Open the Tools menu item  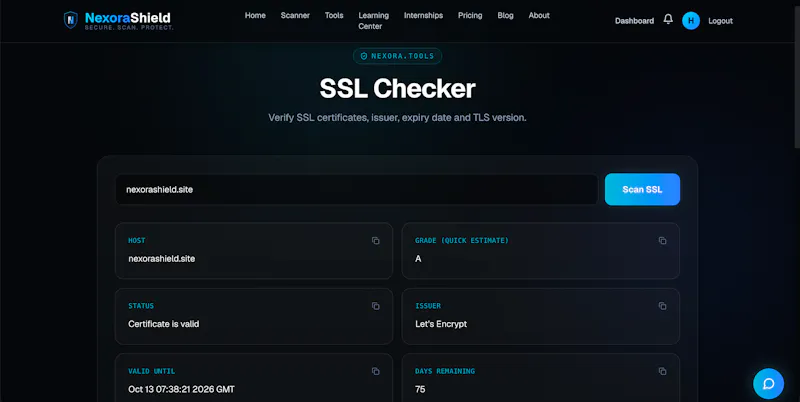(x=334, y=15)
